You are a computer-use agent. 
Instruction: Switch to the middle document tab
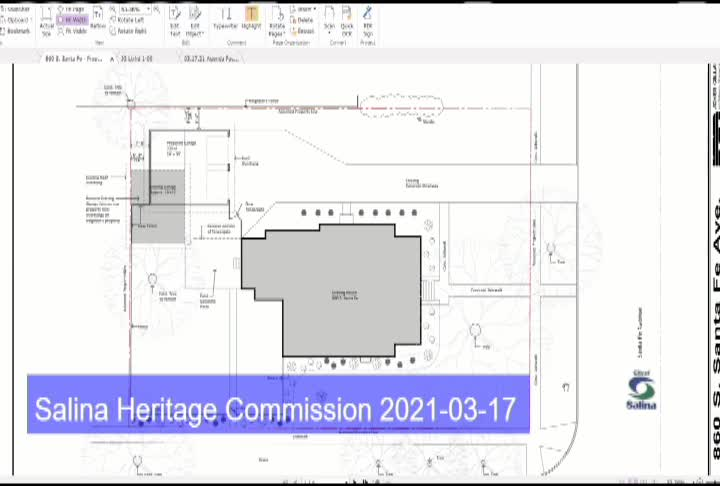click(x=136, y=59)
